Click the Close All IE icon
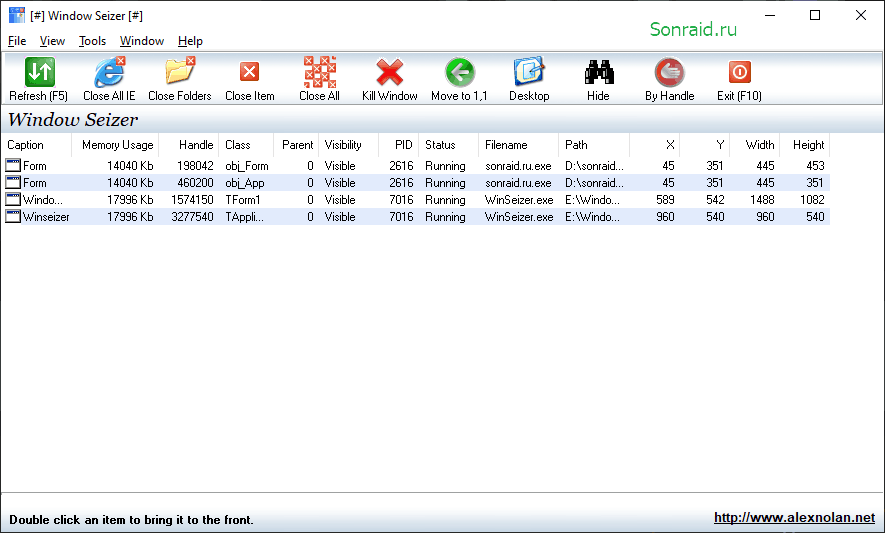The height and width of the screenshot is (533, 885). [109, 72]
